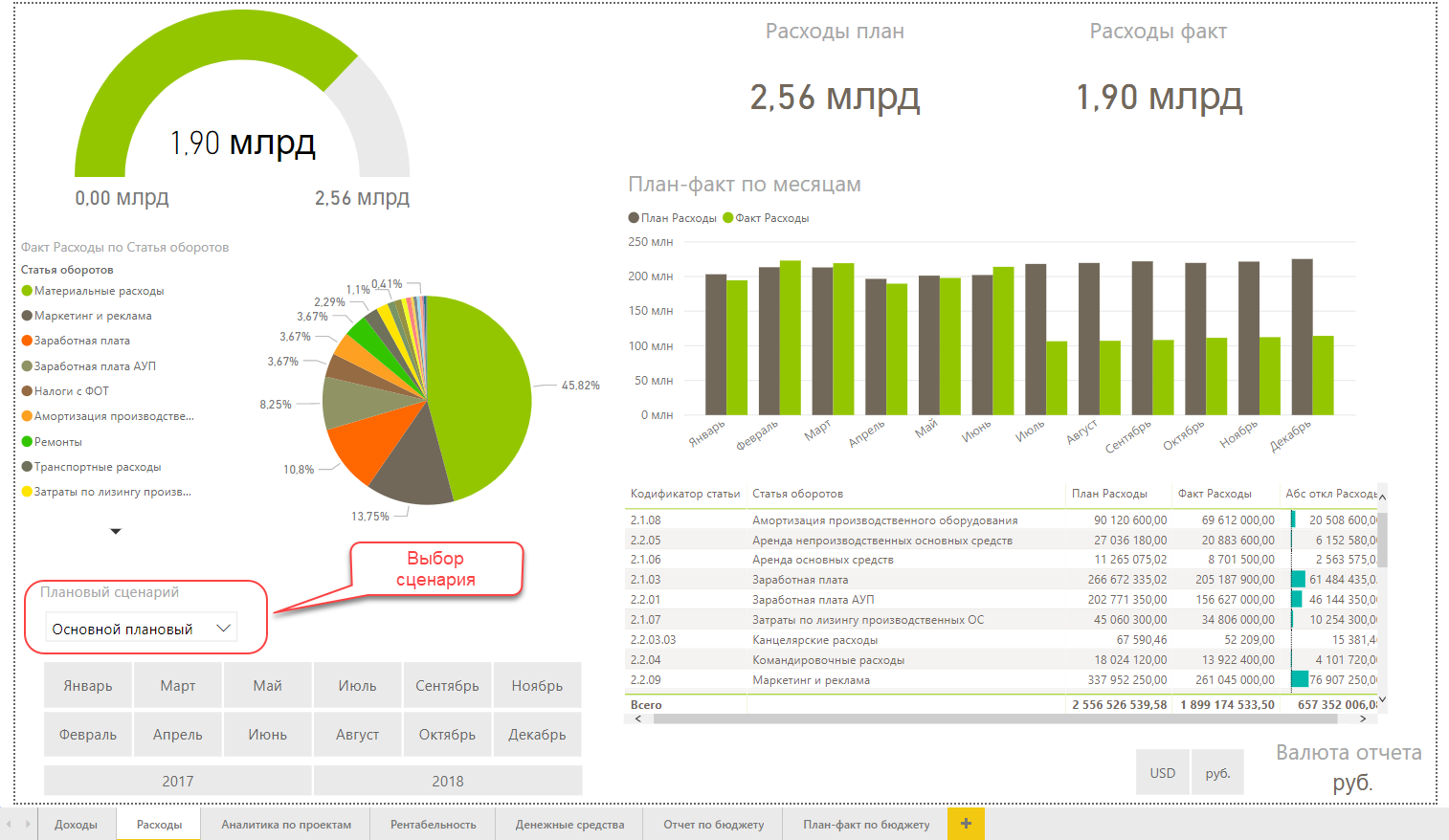This screenshot has width=1449, height=840.
Task: Select the Июнь month slicer
Action: click(268, 735)
